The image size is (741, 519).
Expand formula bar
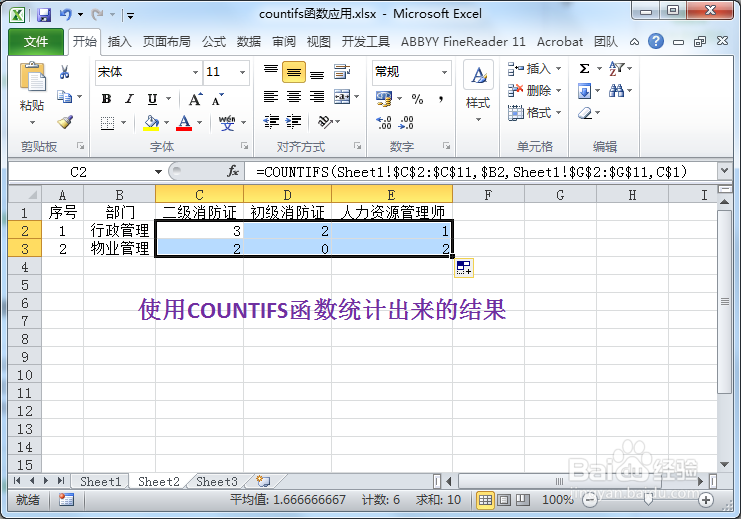[724, 170]
